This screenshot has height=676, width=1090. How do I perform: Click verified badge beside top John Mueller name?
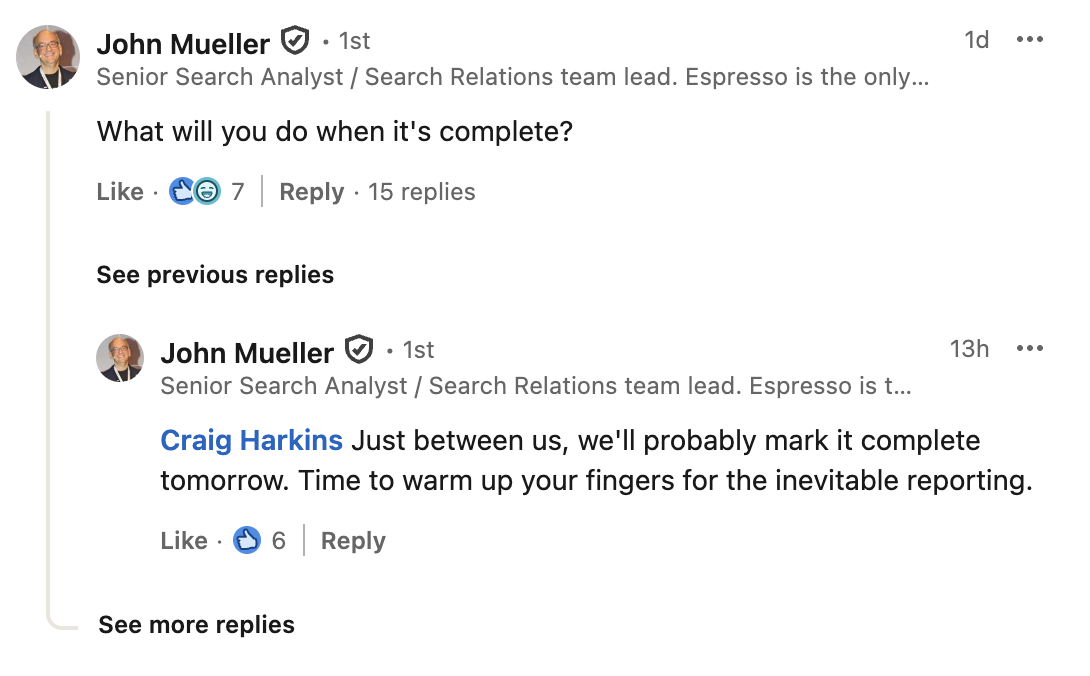[294, 41]
